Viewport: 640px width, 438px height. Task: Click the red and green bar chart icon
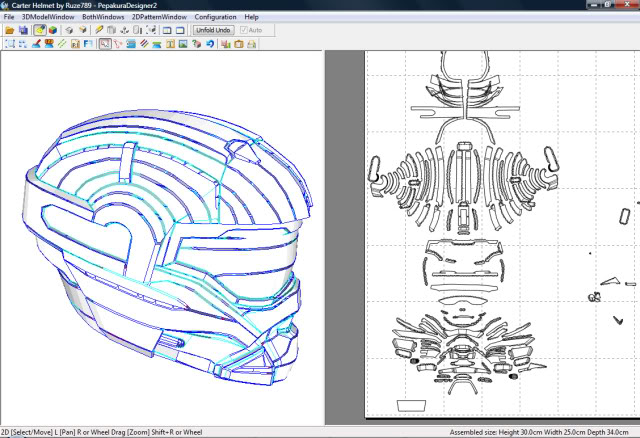226,44
